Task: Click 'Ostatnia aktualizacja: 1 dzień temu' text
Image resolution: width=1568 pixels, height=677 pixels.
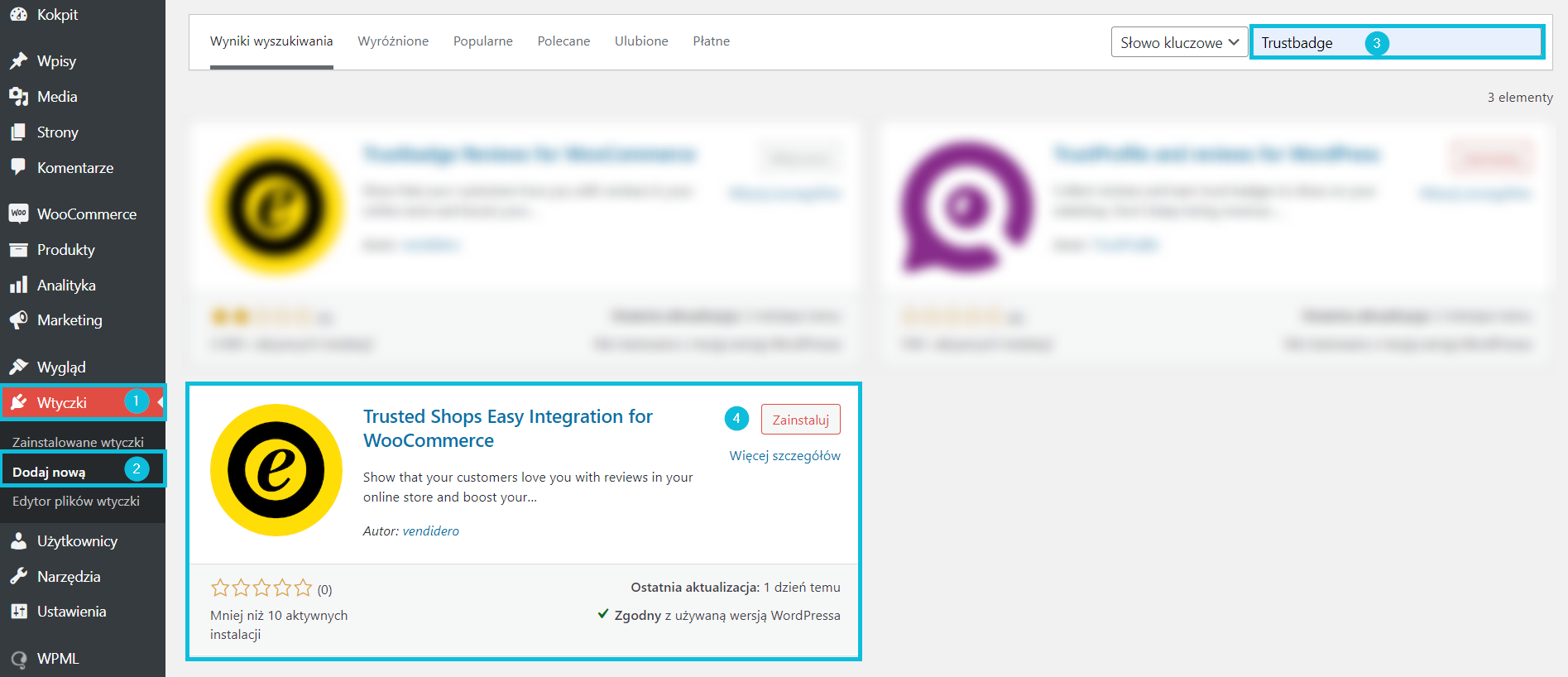Action: click(x=736, y=588)
